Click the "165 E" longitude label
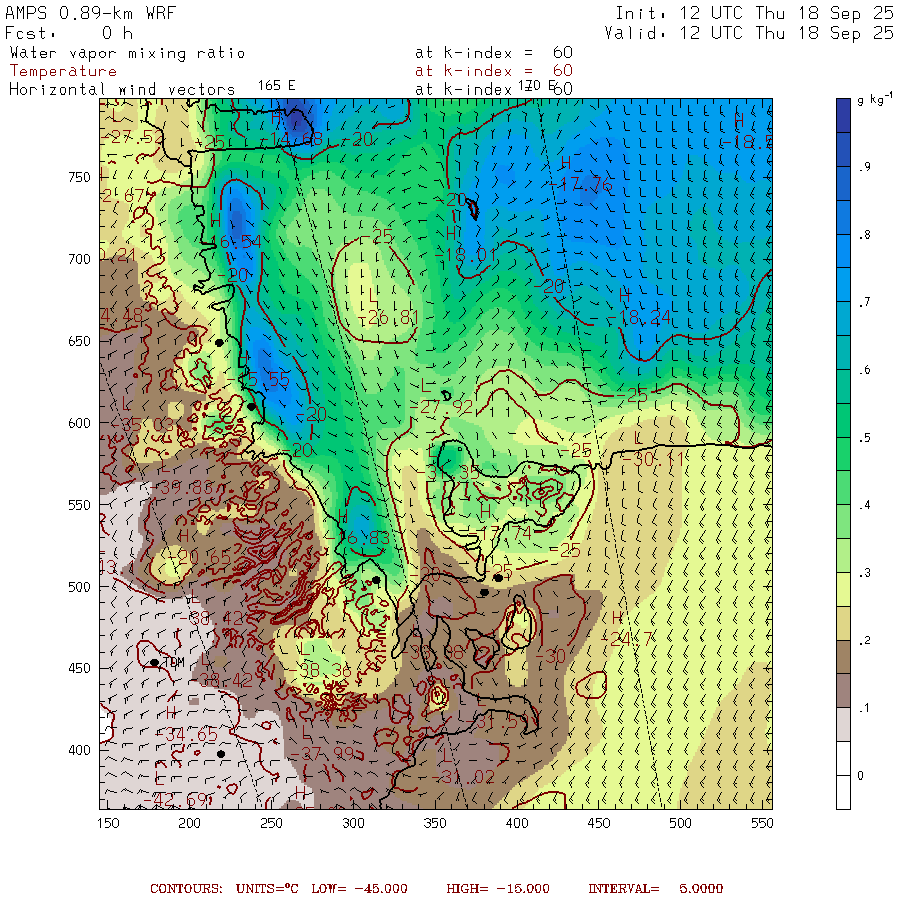 tap(276, 86)
